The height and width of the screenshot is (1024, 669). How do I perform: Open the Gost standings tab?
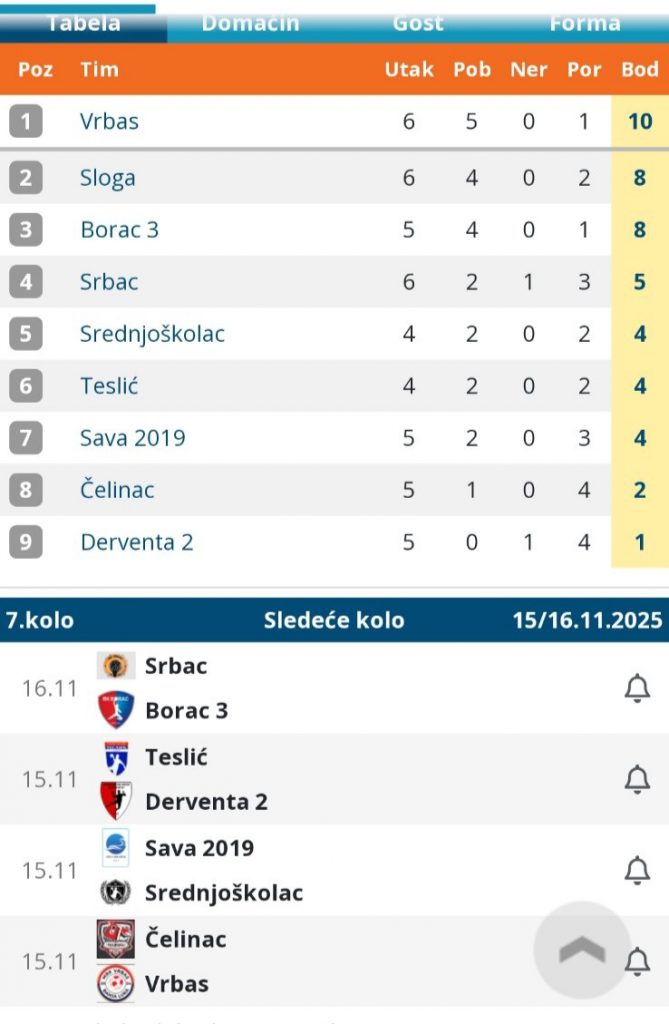tap(417, 22)
